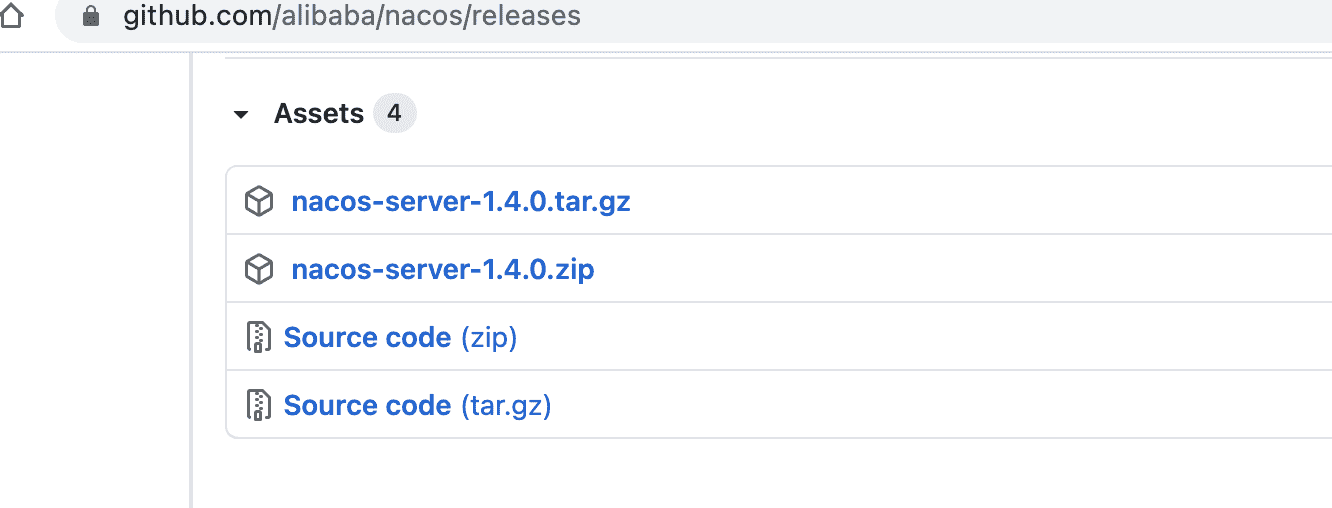Click the archive icon for Source code (tar.gz)

[259, 406]
